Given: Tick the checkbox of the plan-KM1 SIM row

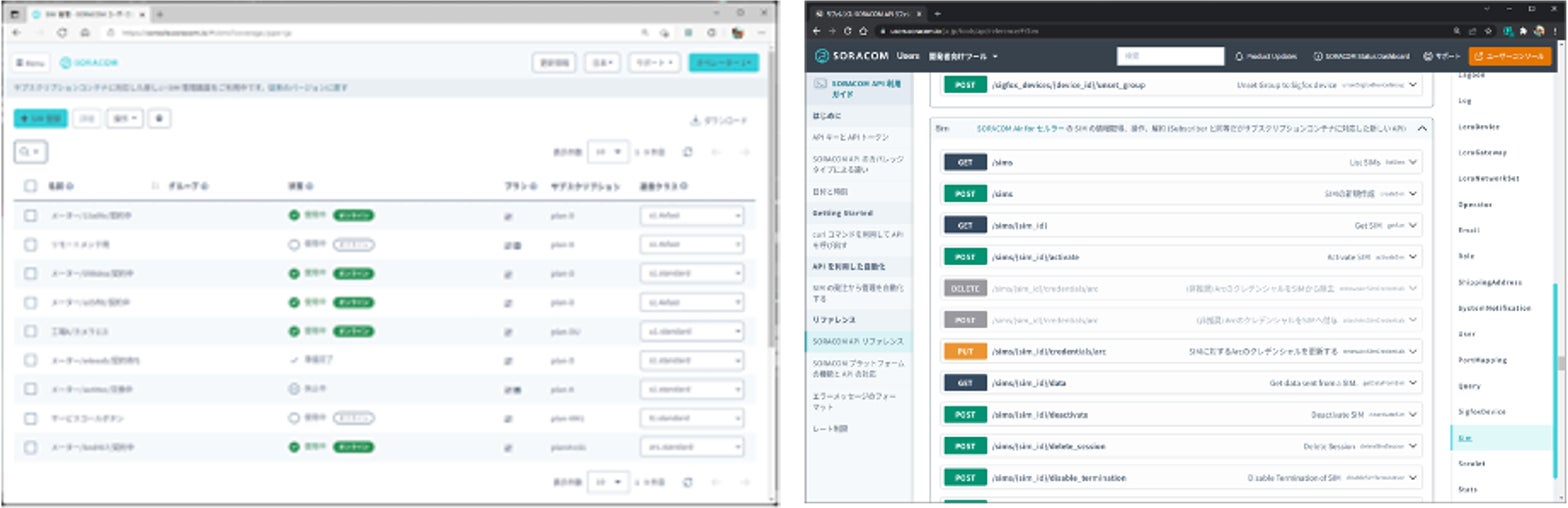Looking at the screenshot, I should coord(30,418).
